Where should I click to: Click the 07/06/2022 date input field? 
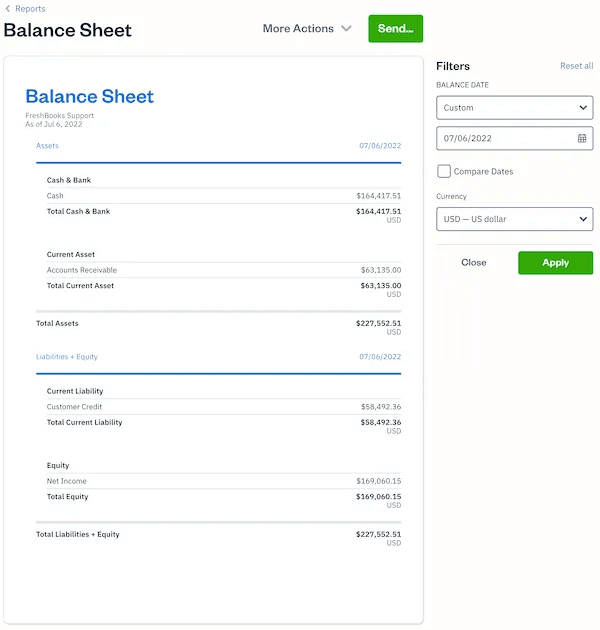coord(505,138)
